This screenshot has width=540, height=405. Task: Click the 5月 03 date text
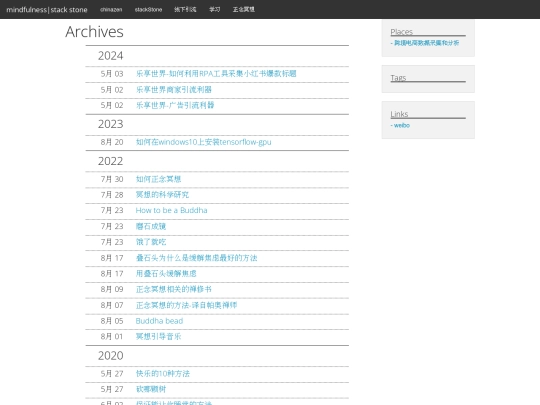(x=112, y=74)
